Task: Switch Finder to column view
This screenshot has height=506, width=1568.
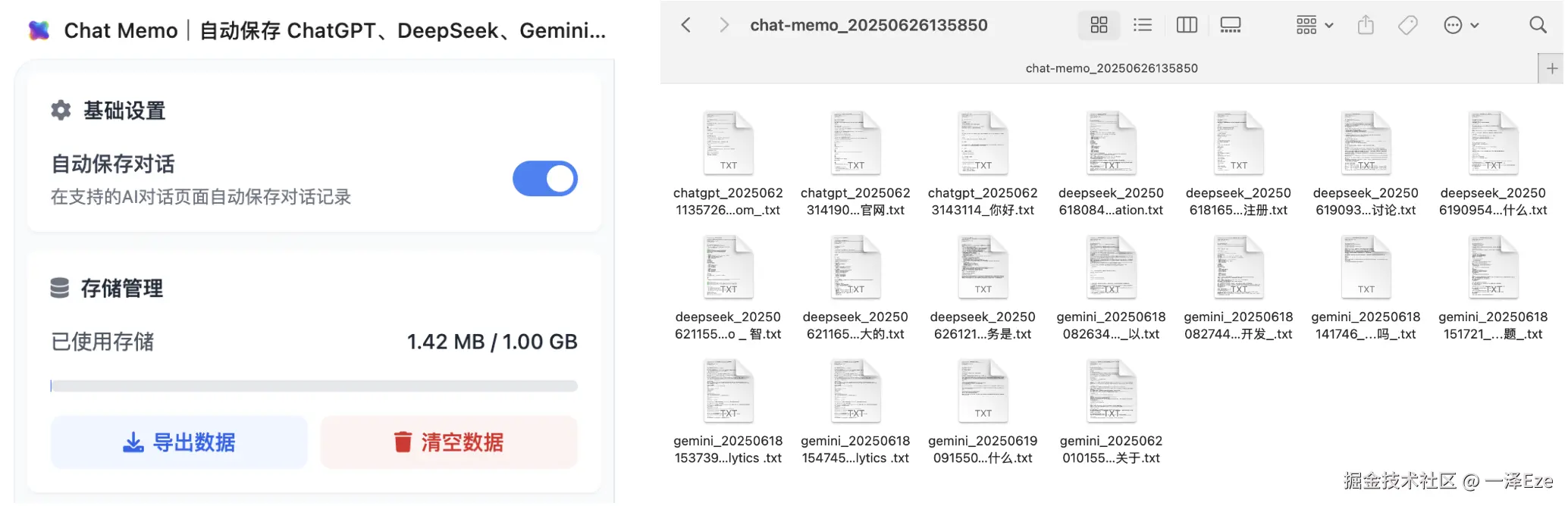Action: [x=1187, y=25]
